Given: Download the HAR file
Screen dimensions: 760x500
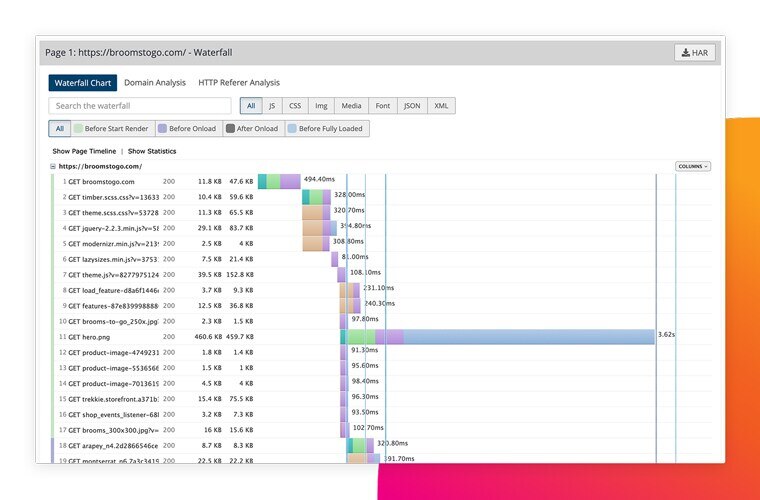Looking at the screenshot, I should pos(694,53).
